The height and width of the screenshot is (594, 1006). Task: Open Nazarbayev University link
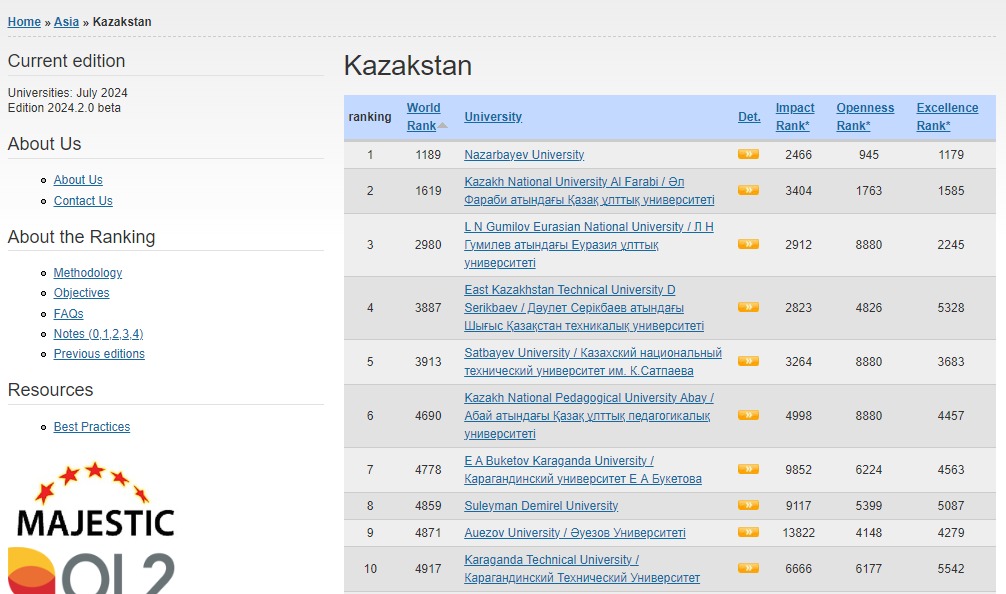point(524,155)
